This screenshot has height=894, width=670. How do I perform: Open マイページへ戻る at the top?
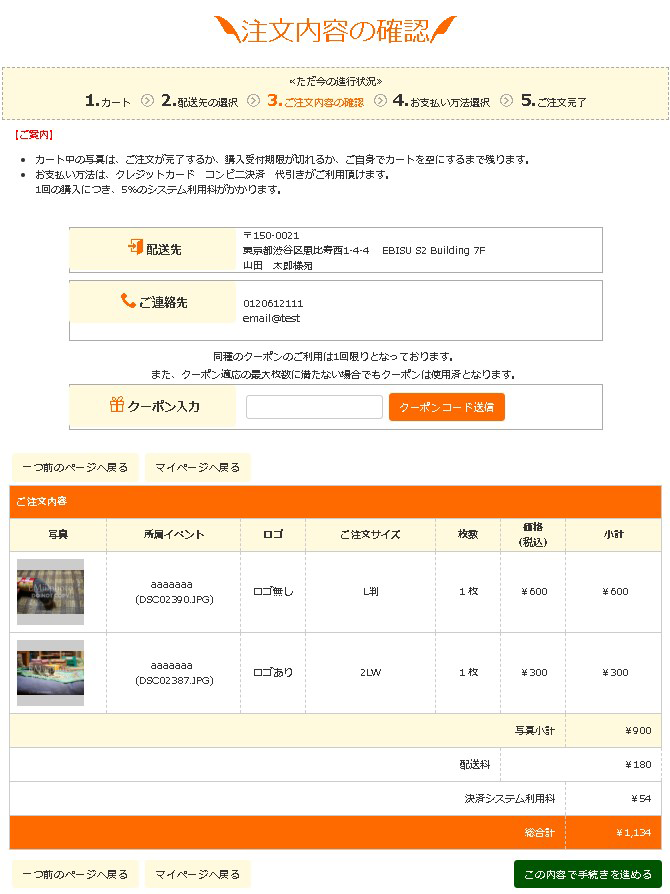point(198,467)
